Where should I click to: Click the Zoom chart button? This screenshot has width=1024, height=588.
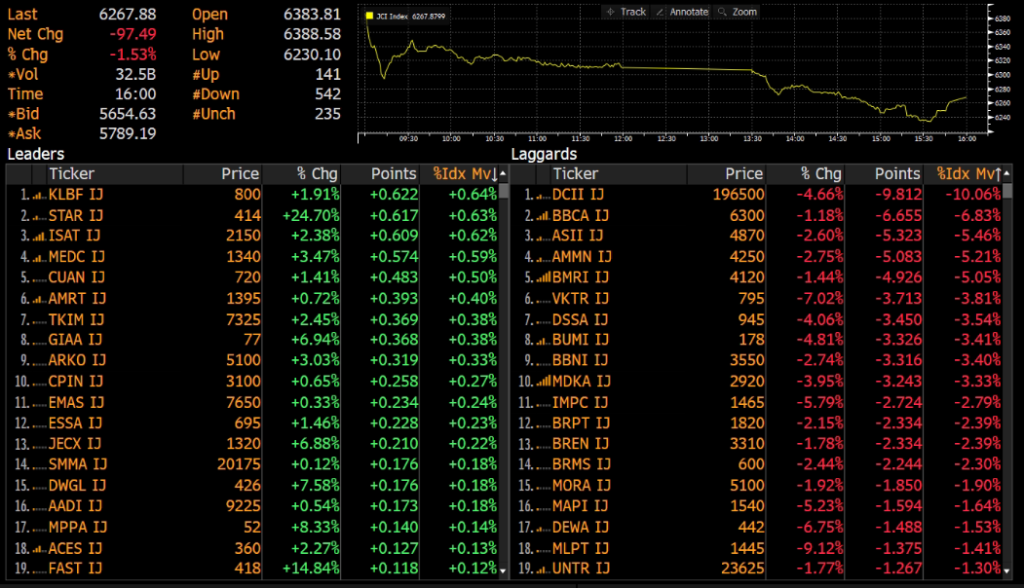pos(737,12)
